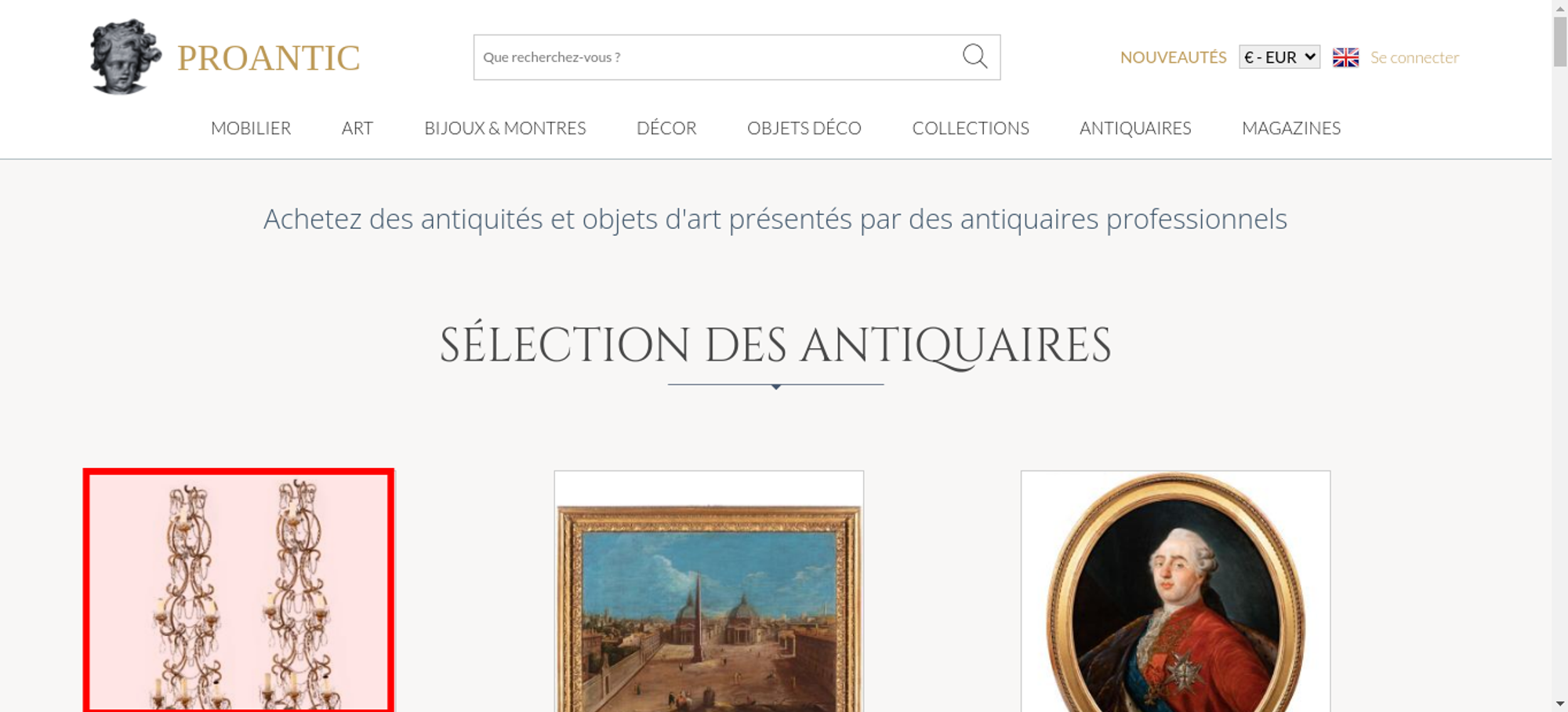
Task: Open the MOBILIER menu
Action: coord(251,128)
